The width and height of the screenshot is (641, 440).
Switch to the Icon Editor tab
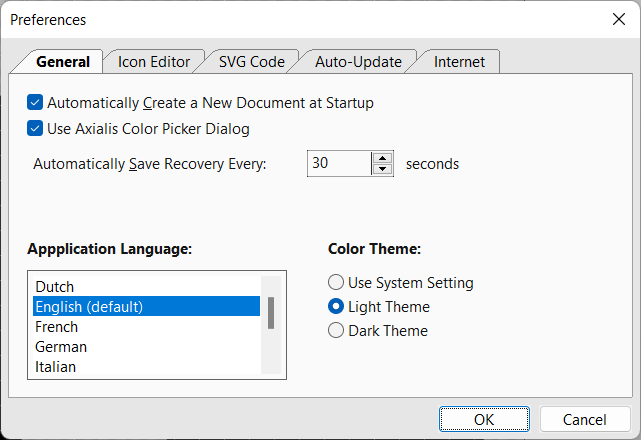pos(154,62)
